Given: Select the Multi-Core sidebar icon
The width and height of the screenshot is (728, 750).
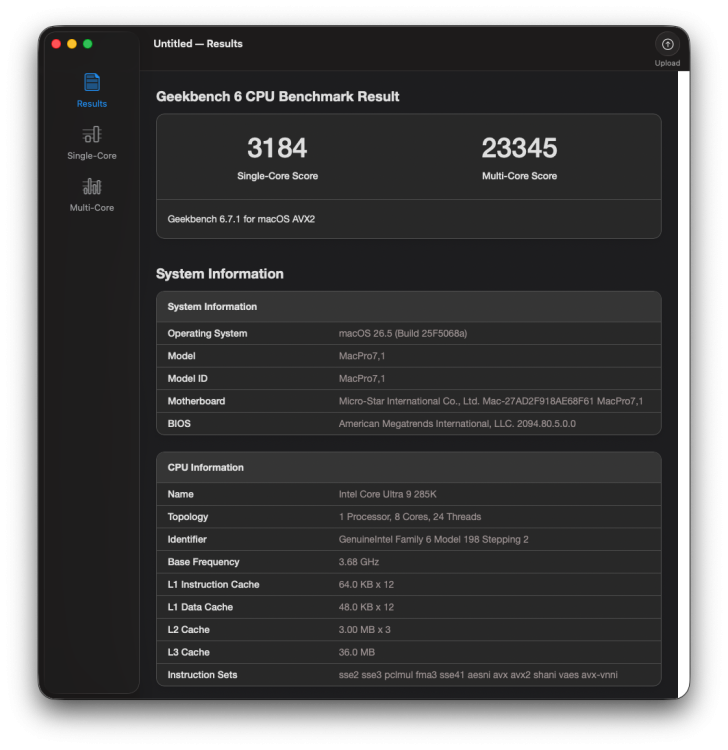Looking at the screenshot, I should click(x=92, y=186).
